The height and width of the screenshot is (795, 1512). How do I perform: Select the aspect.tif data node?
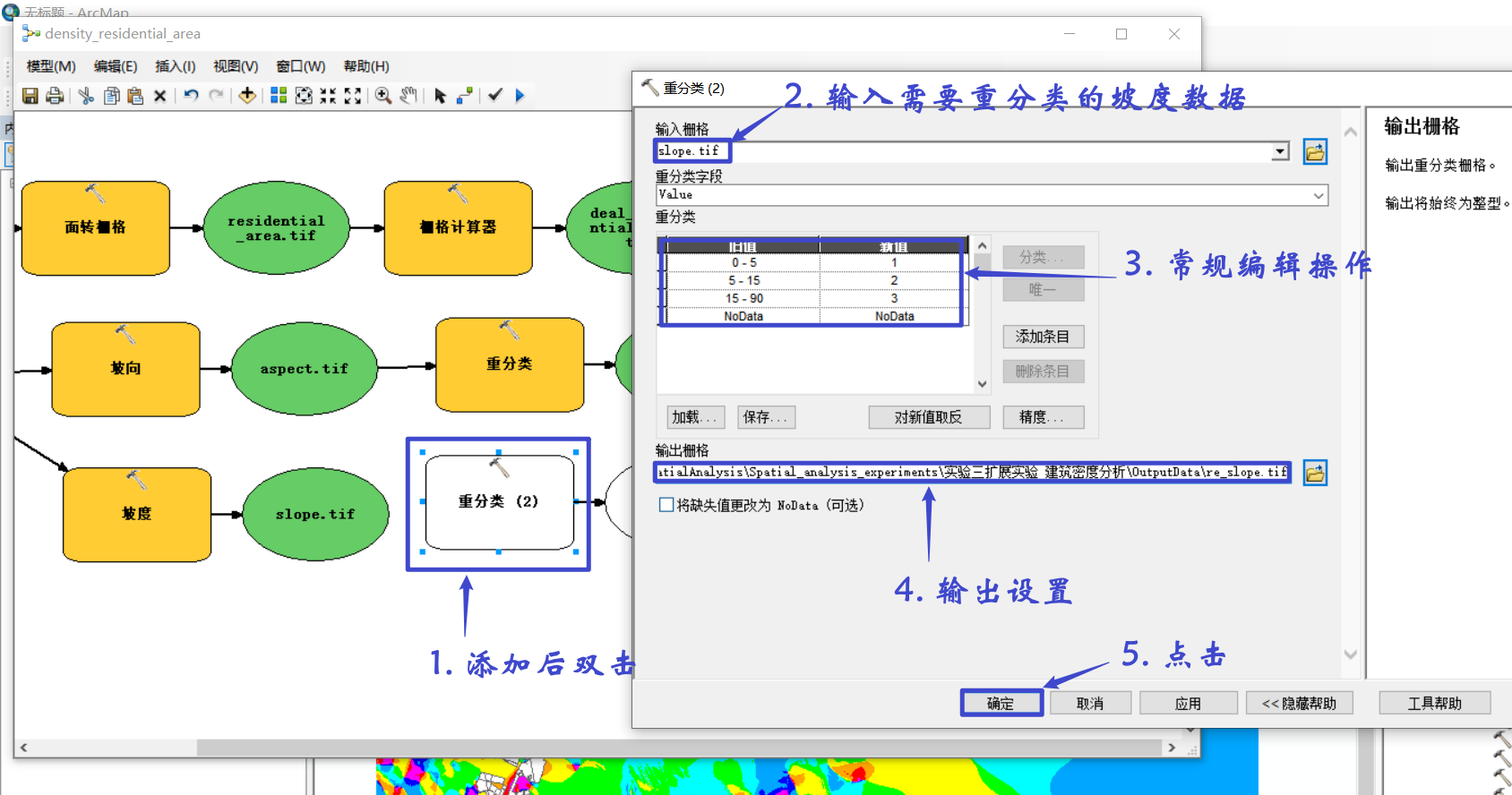(305, 369)
